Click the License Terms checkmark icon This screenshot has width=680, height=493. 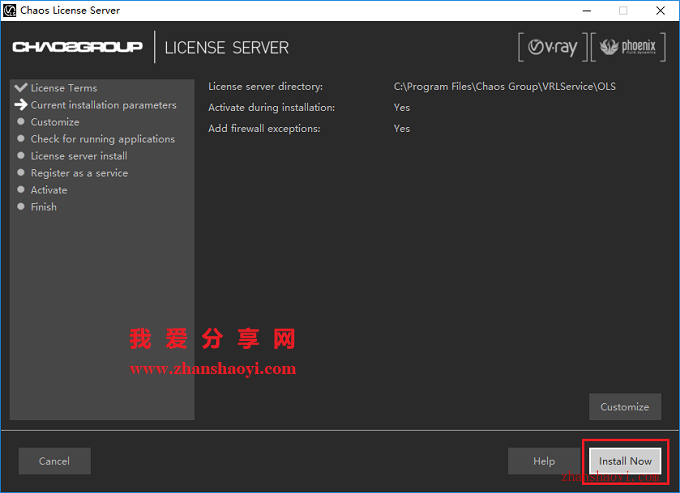[20, 88]
